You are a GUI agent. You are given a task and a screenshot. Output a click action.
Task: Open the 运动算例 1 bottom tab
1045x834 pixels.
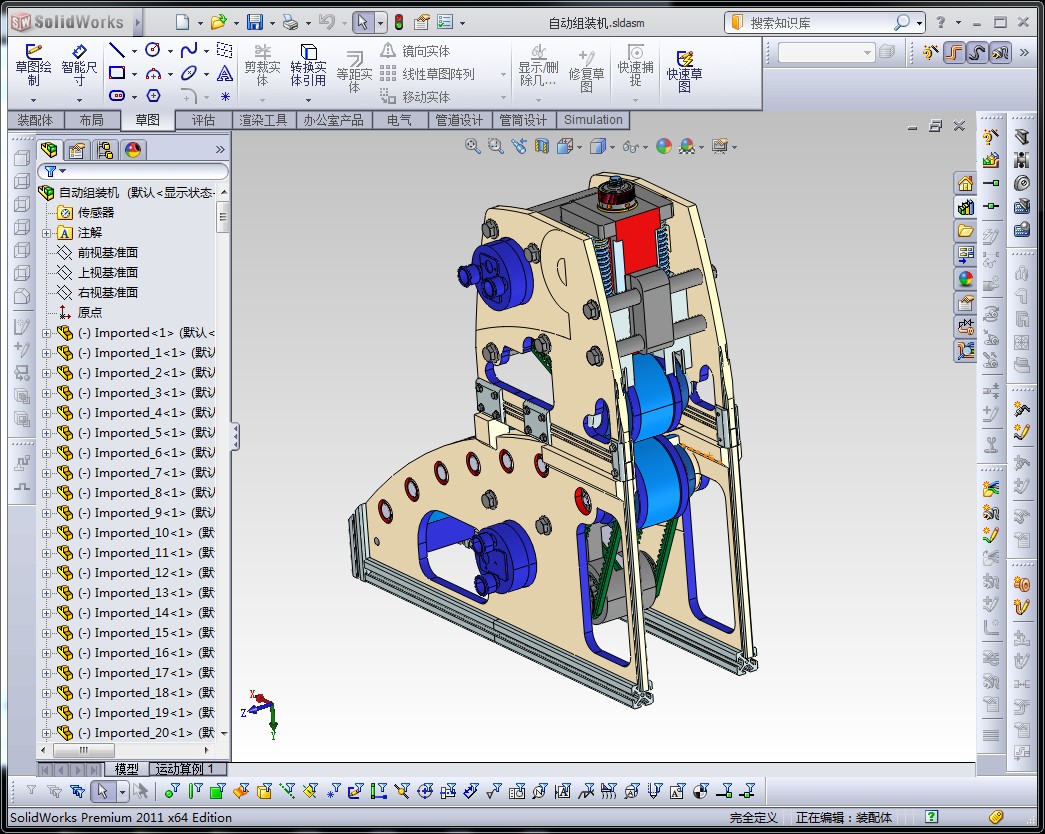point(188,769)
